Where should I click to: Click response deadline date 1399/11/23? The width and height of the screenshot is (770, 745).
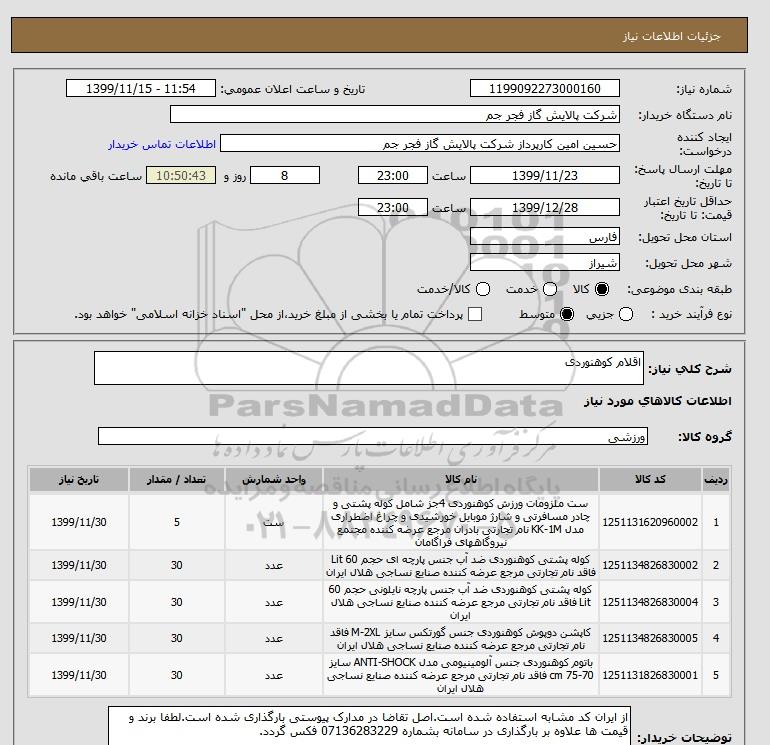coord(545,175)
